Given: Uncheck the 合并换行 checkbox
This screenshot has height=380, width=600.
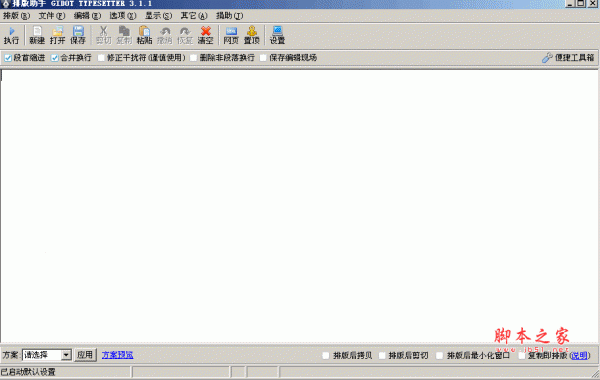Looking at the screenshot, I should click(x=55, y=58).
